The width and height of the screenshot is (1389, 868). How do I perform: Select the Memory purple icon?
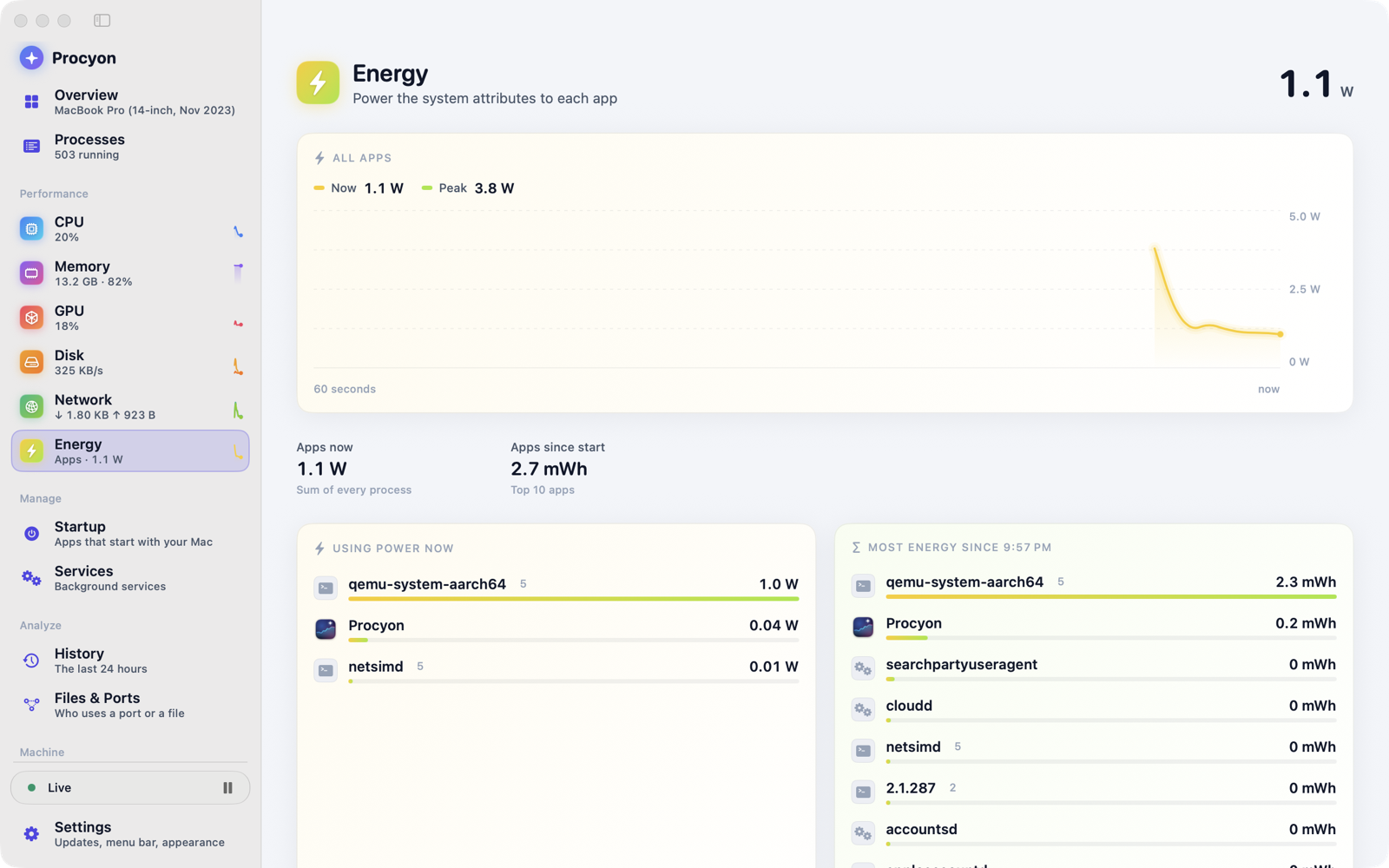31,273
